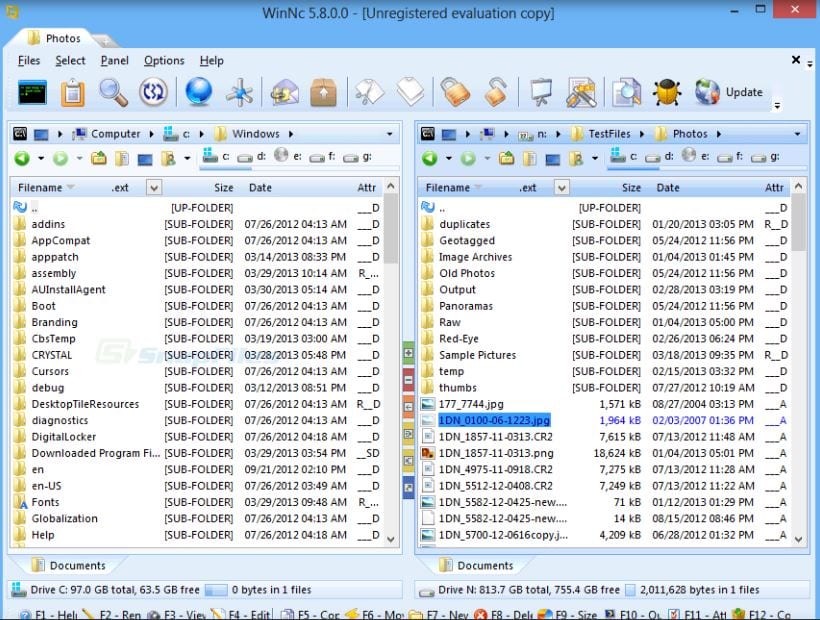820x620 pixels.
Task: Select drive g: in left panel drive bar
Action: point(357,157)
